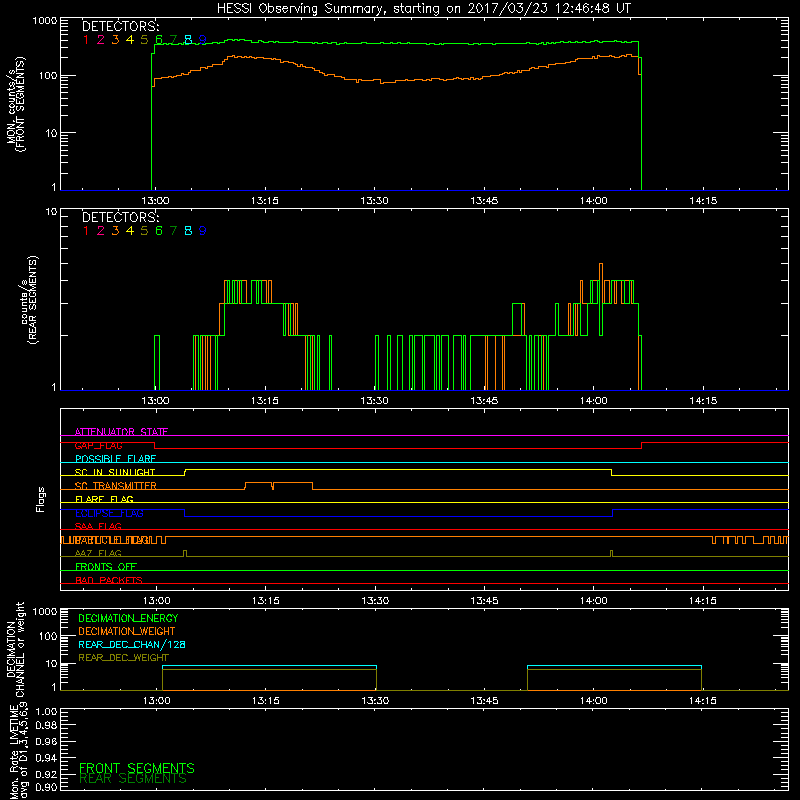Click 14:00 tick under the rear segments plot
The height and width of the screenshot is (800, 800).
coord(594,401)
